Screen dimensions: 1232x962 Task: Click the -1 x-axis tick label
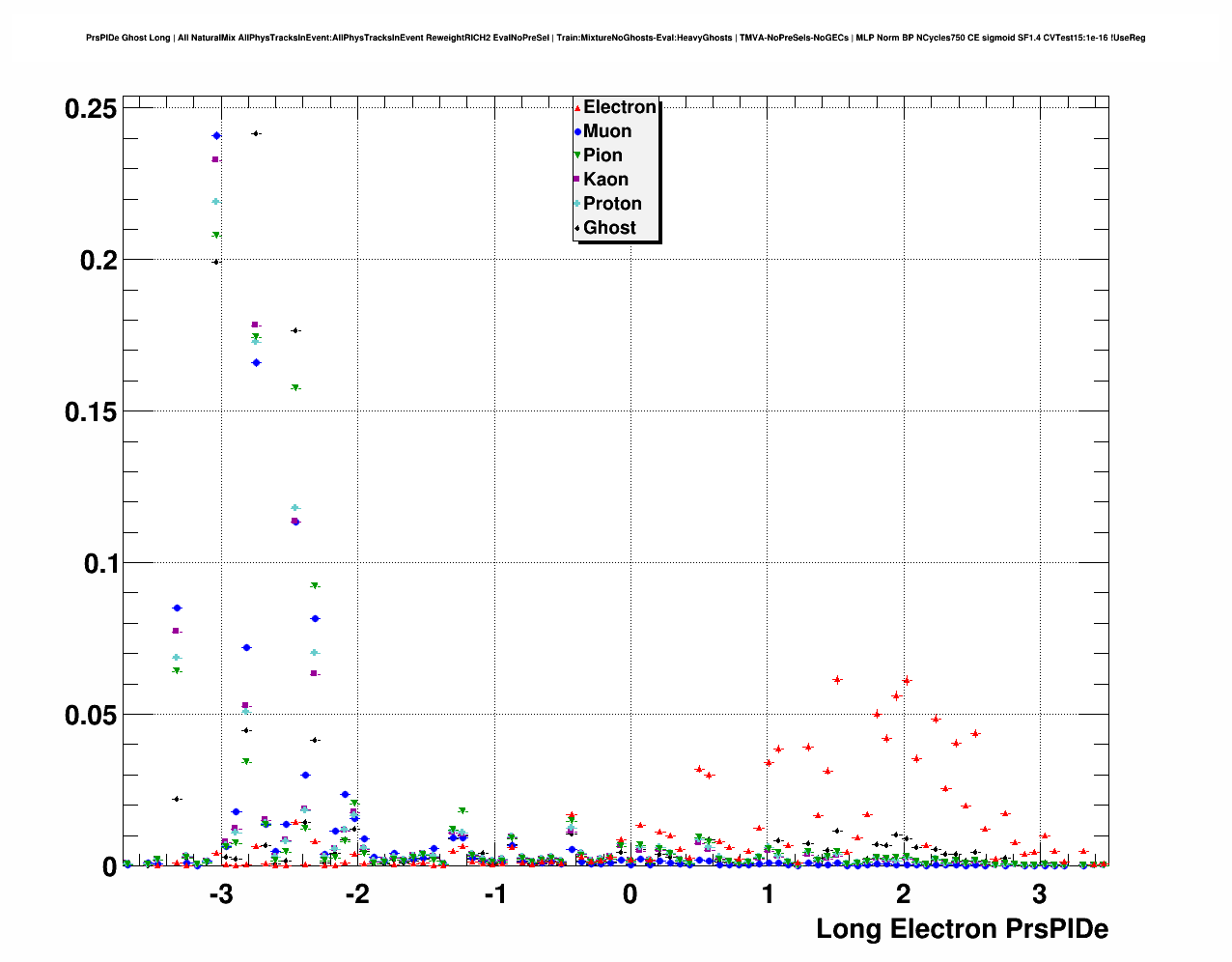coord(493,894)
